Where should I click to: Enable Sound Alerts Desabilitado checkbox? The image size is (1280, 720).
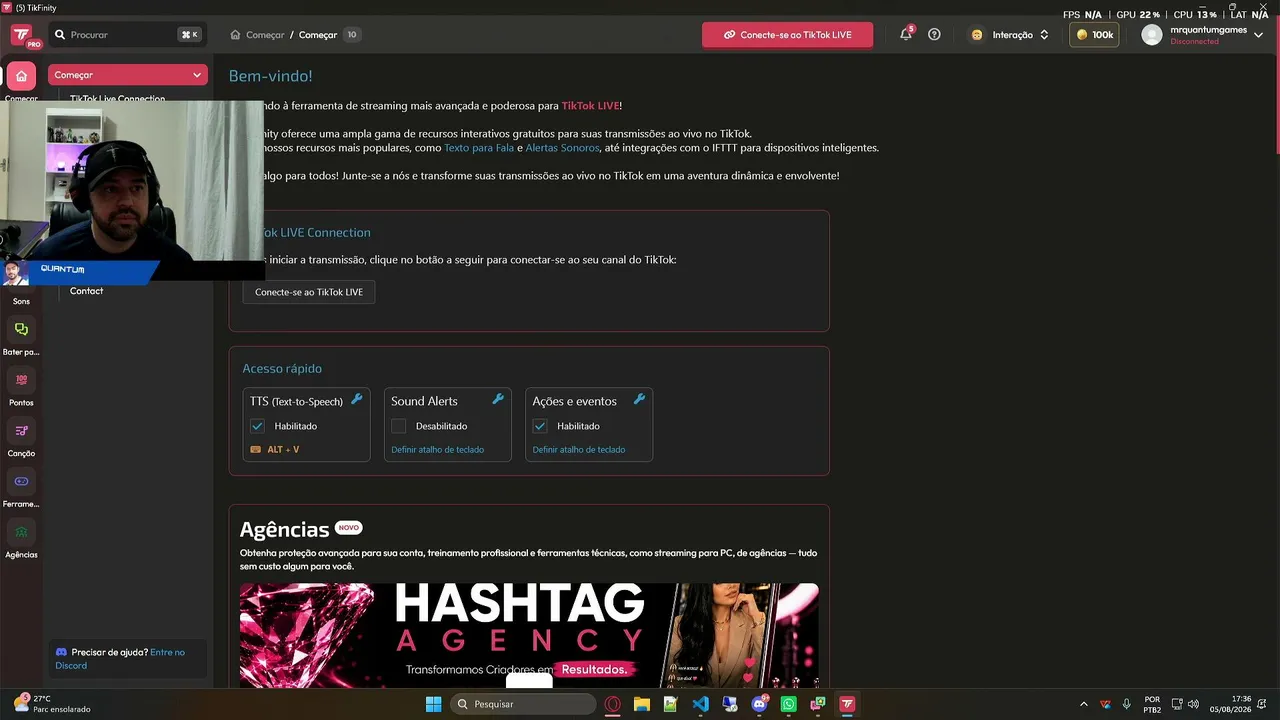pos(398,426)
